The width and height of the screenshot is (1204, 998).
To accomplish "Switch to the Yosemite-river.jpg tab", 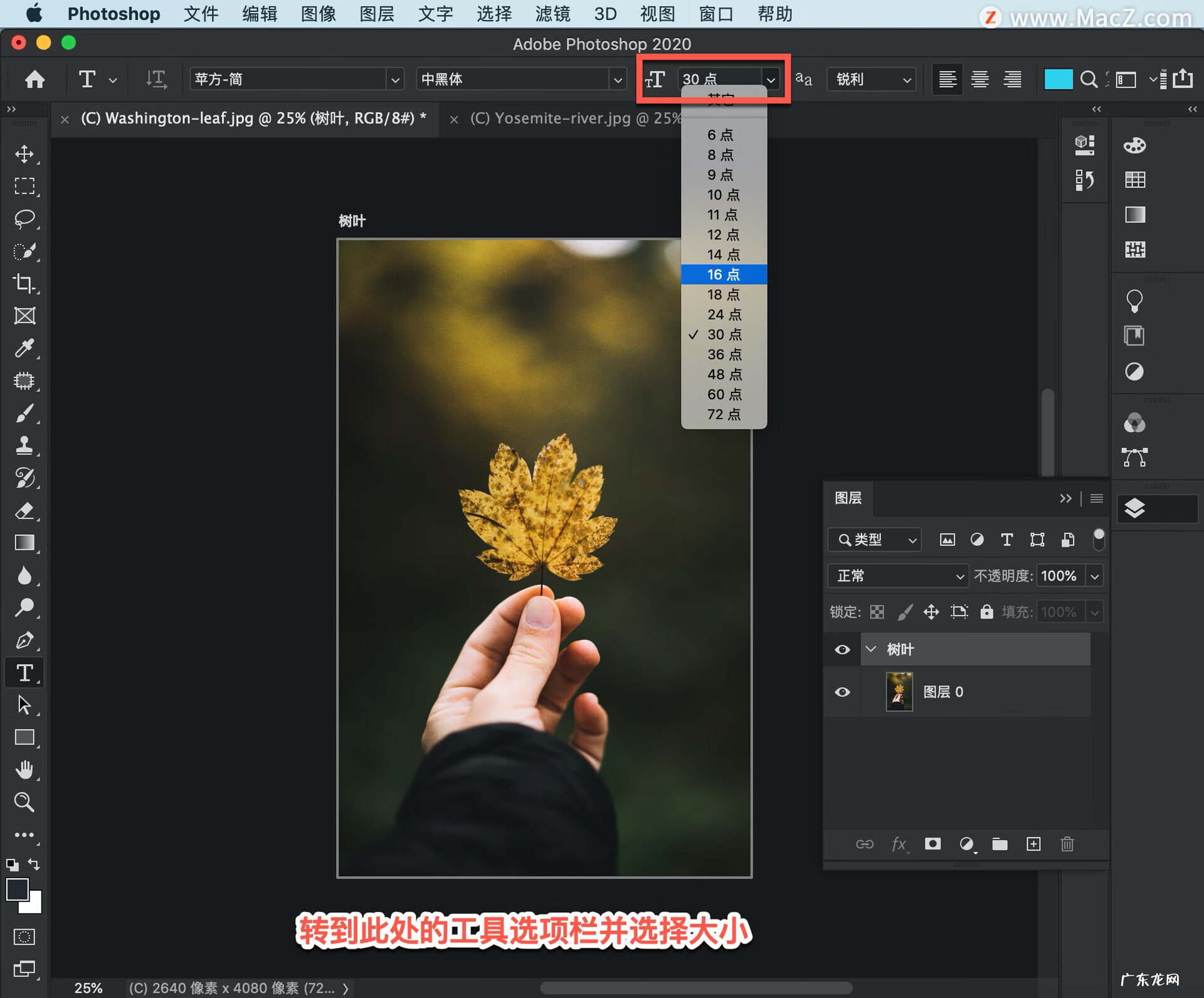I will pyautogui.click(x=564, y=118).
